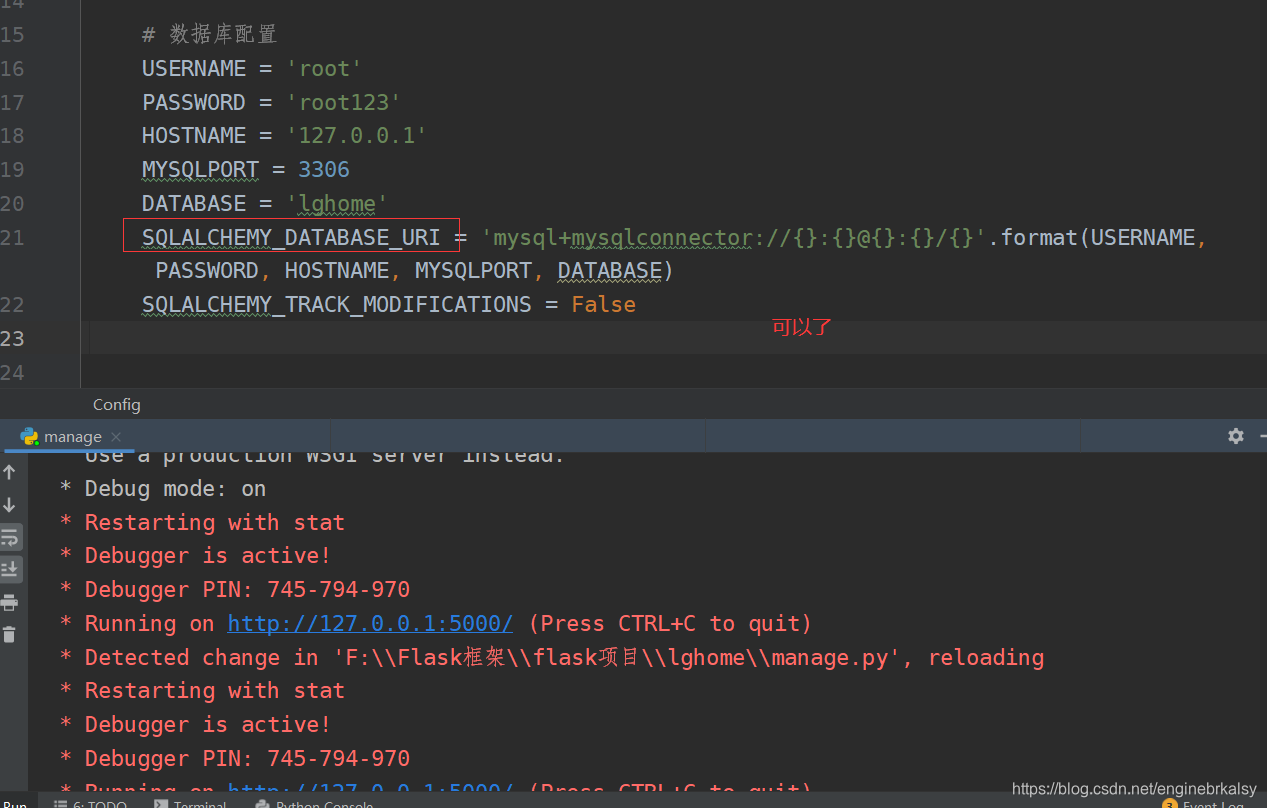Click SQLALCHEMY_TRACK_MODIFICATIONS on line 22

tap(337, 304)
